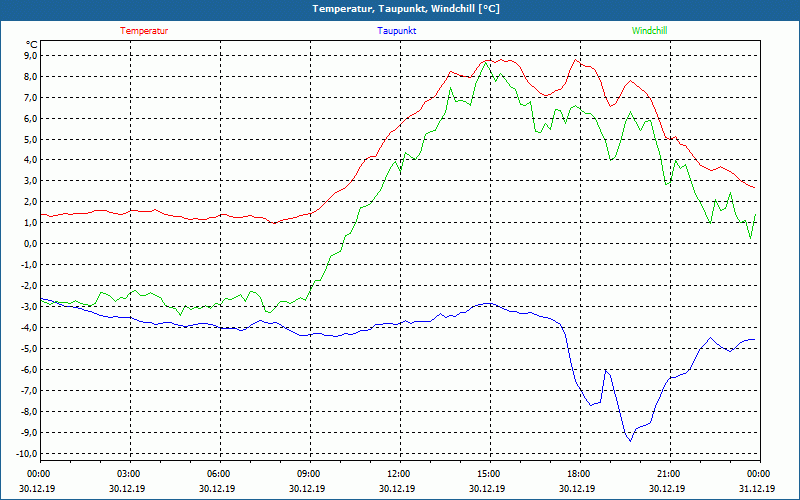This screenshot has height=500, width=800.
Task: Click the -9,0 y-axis label
Action: tap(30, 432)
